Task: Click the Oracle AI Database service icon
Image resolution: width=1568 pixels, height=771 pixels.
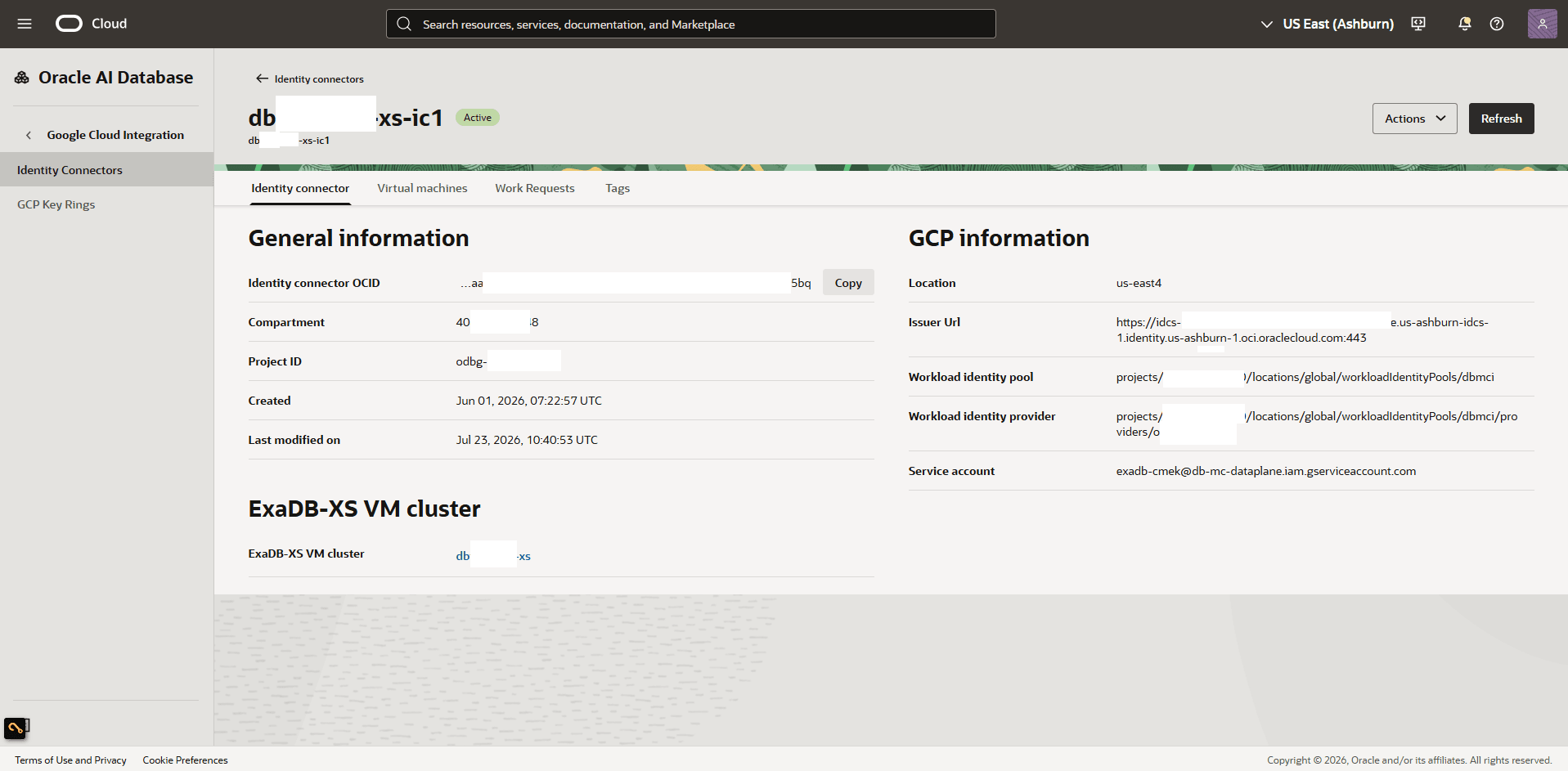Action: (22, 78)
